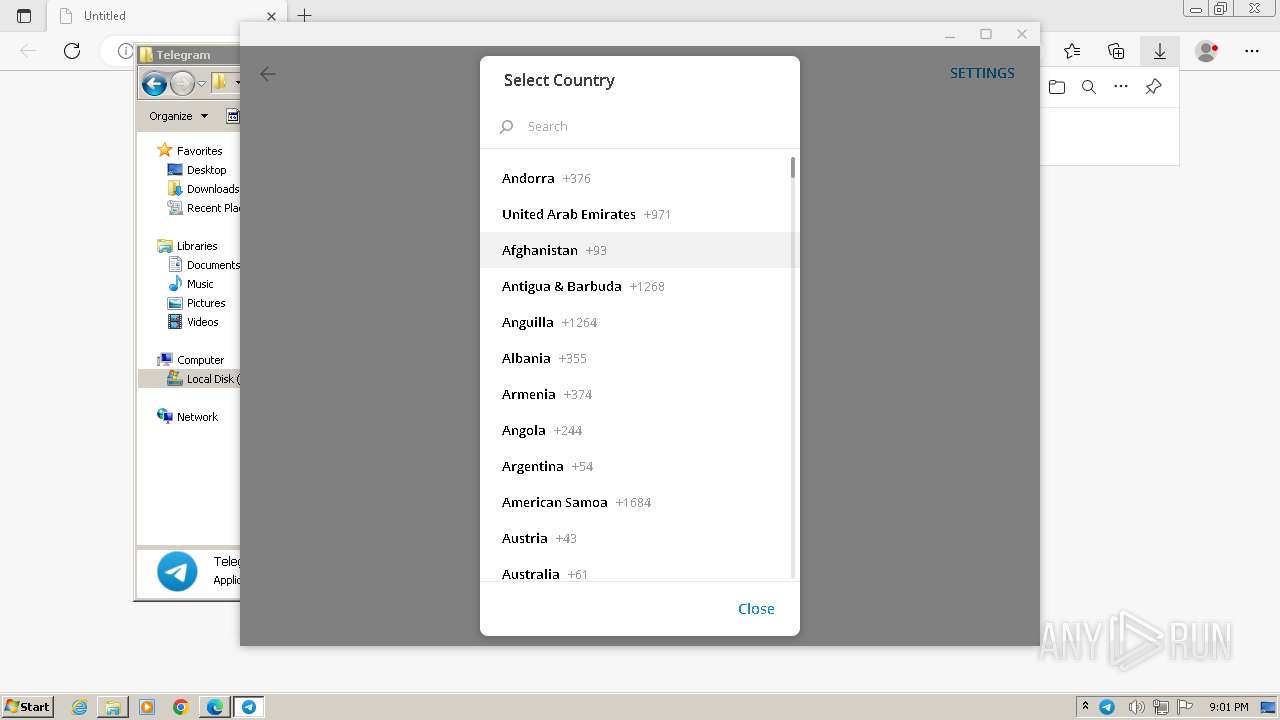Open Explorer's recent pages dropdown arrow

click(201, 84)
